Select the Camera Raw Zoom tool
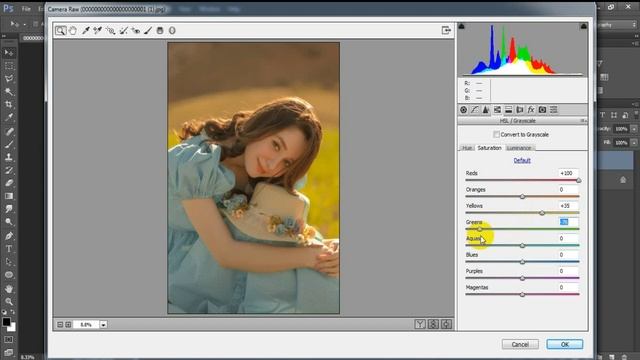This screenshot has height=360, width=640. coord(60,31)
